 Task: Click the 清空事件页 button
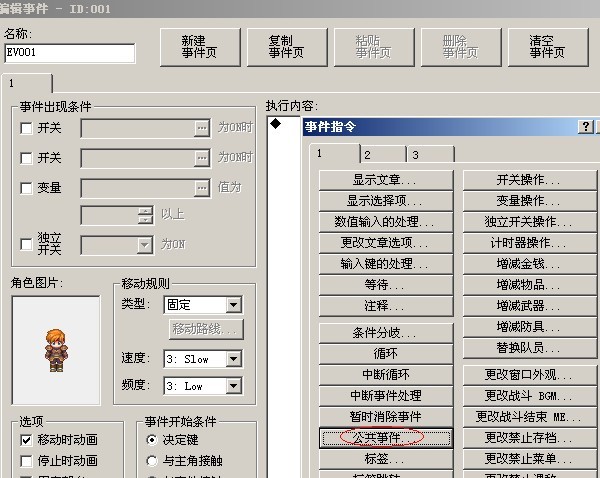pyautogui.click(x=548, y=47)
